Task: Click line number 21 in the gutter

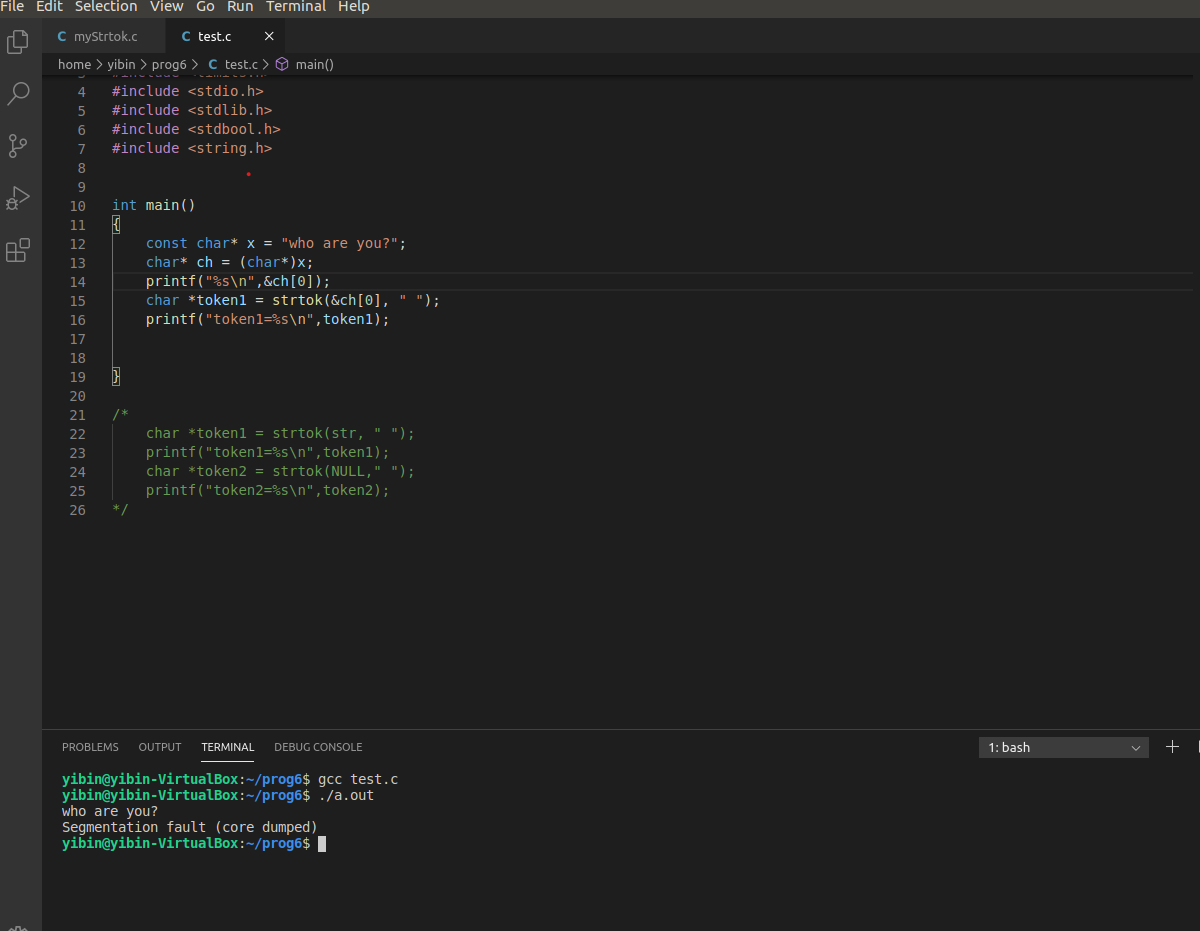Action: (x=78, y=415)
